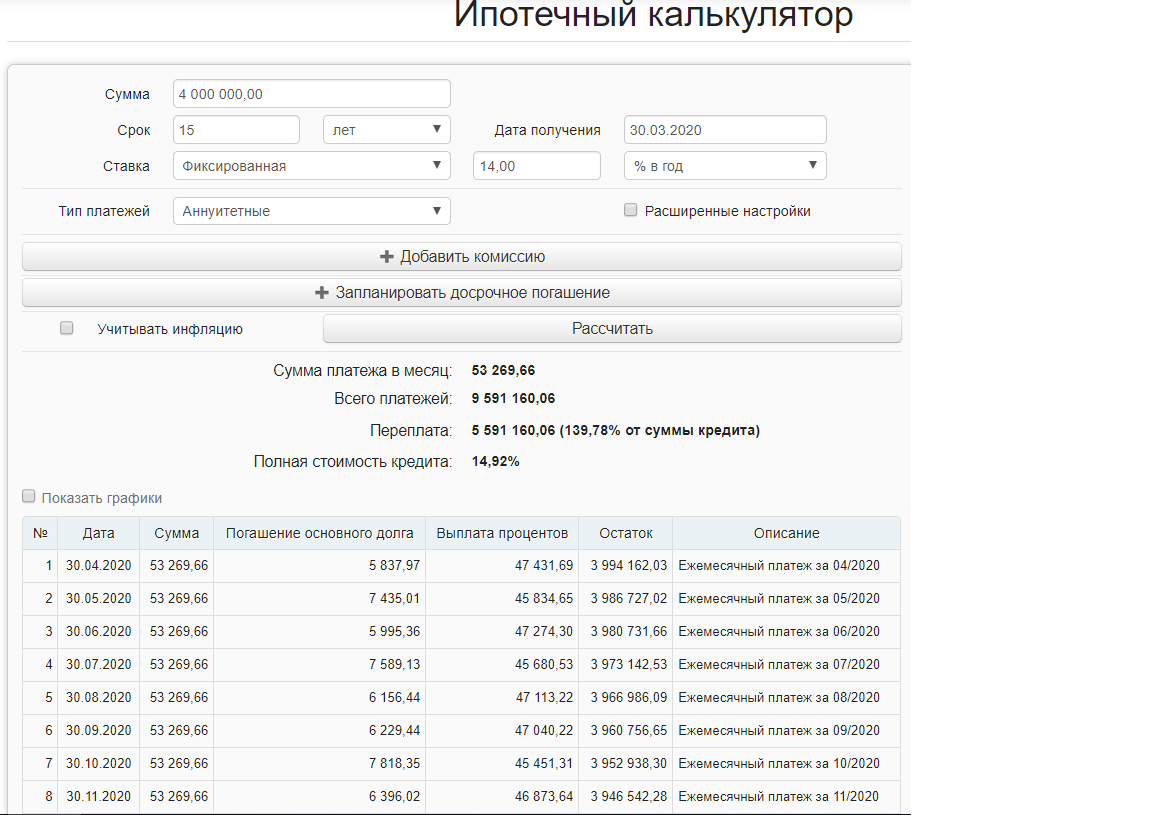This screenshot has width=1152, height=815.
Task: Click the date field showing 30.03.2020
Action: 725,130
